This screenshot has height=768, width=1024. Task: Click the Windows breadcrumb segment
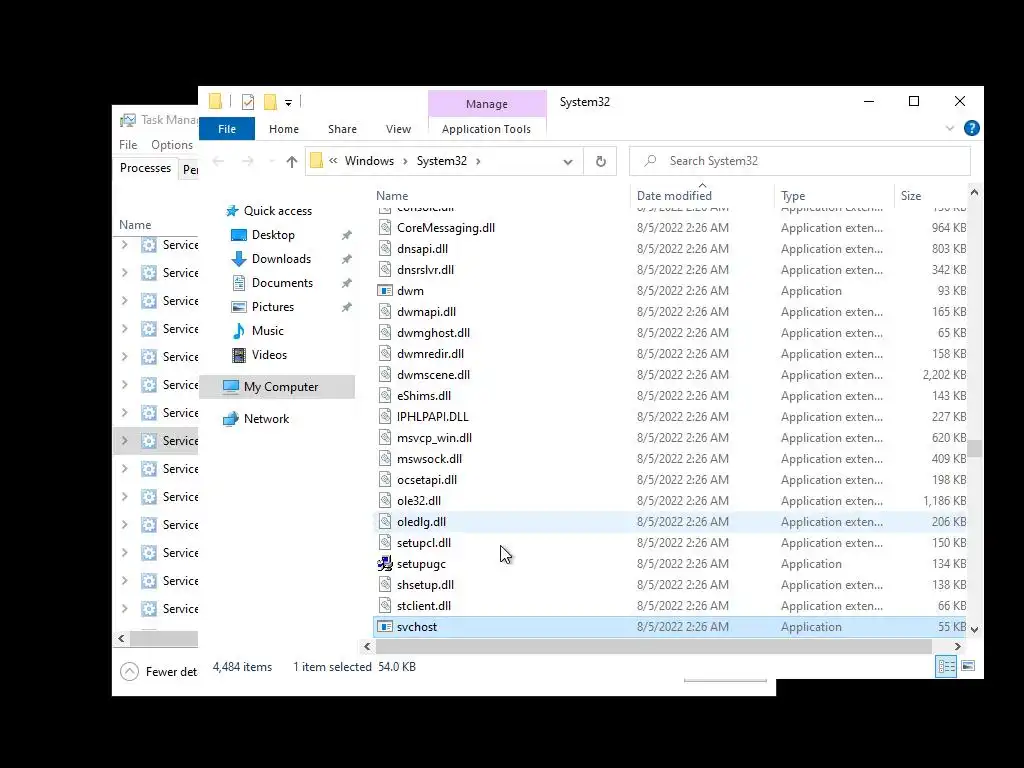[369, 161]
